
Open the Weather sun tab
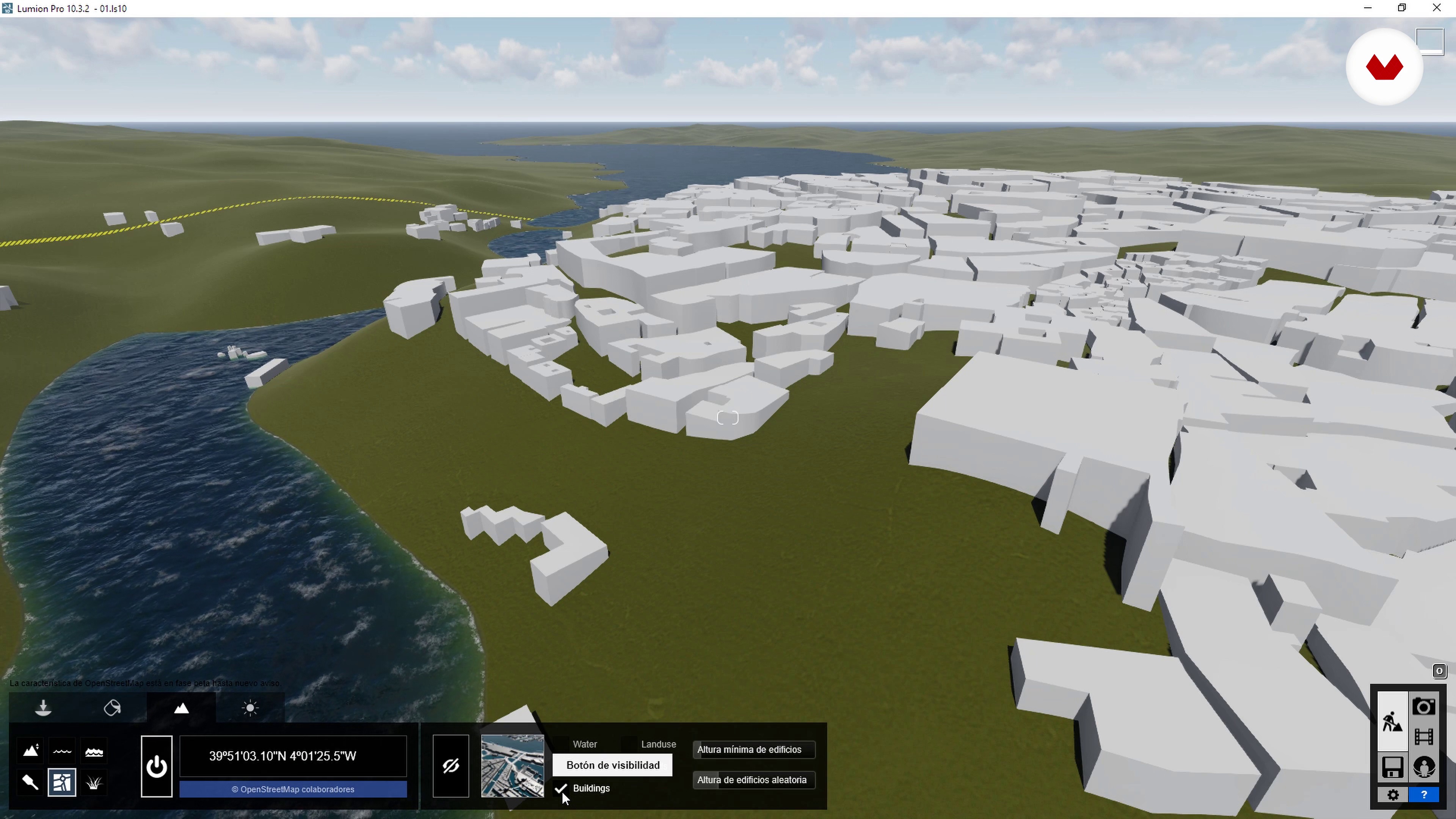coord(250,708)
